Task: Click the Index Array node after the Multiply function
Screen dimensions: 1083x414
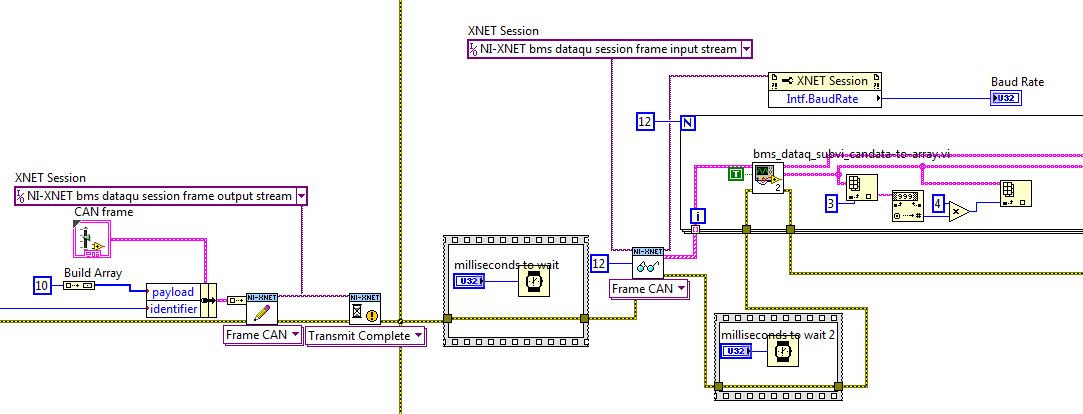Action: point(1016,194)
